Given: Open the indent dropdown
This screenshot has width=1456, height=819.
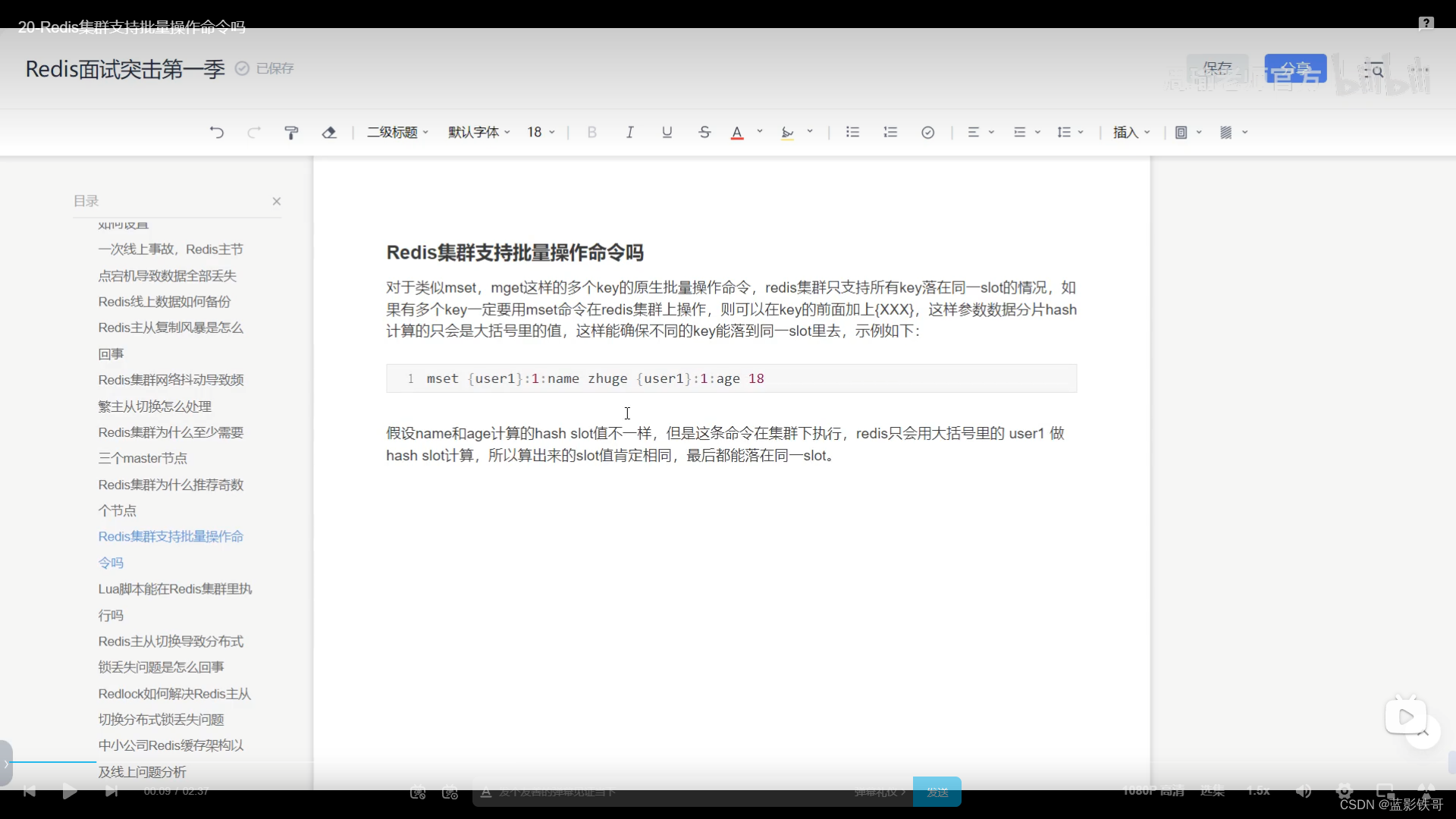Looking at the screenshot, I should [x=1027, y=133].
